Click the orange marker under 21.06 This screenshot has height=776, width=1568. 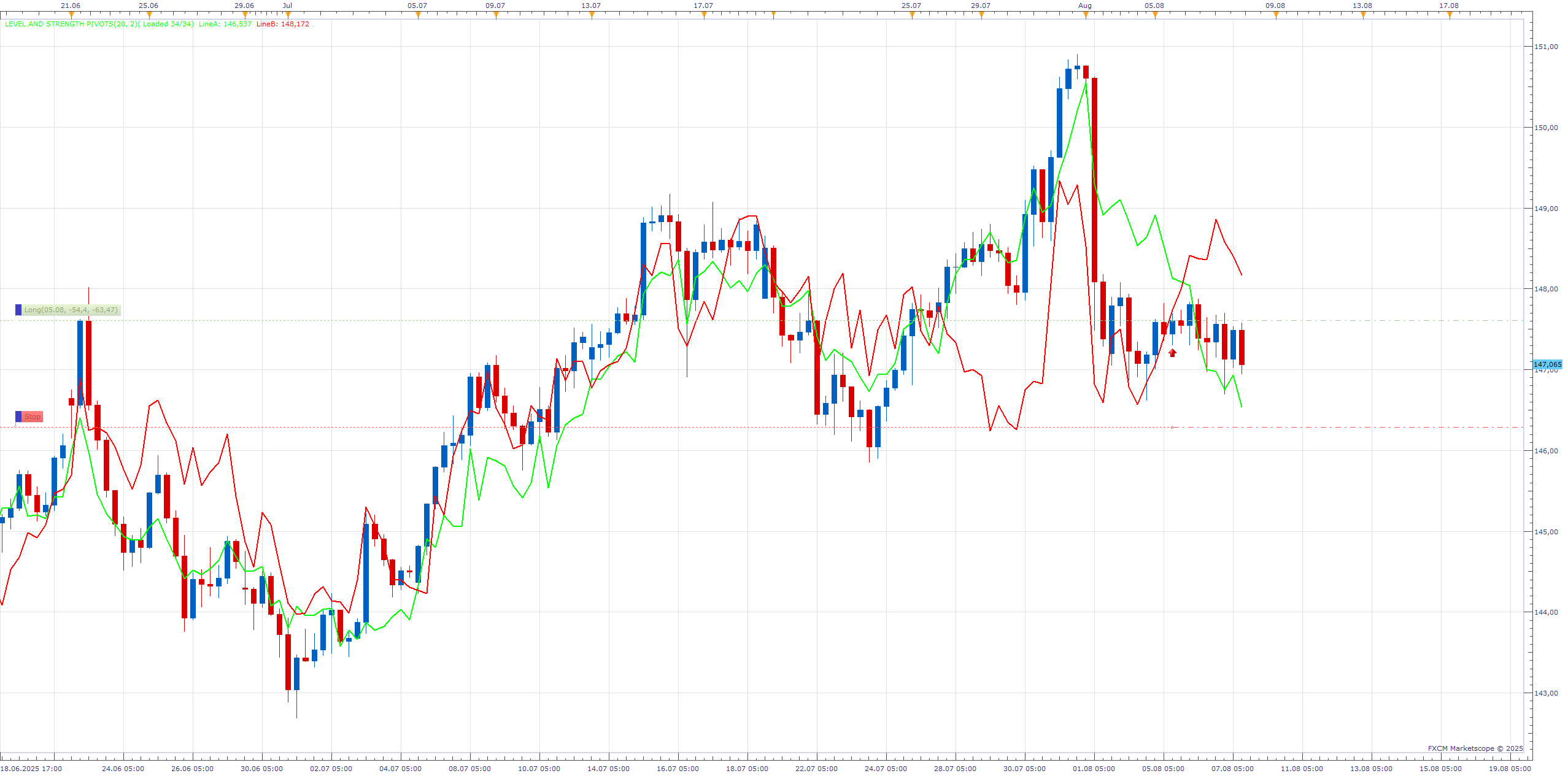point(71,15)
